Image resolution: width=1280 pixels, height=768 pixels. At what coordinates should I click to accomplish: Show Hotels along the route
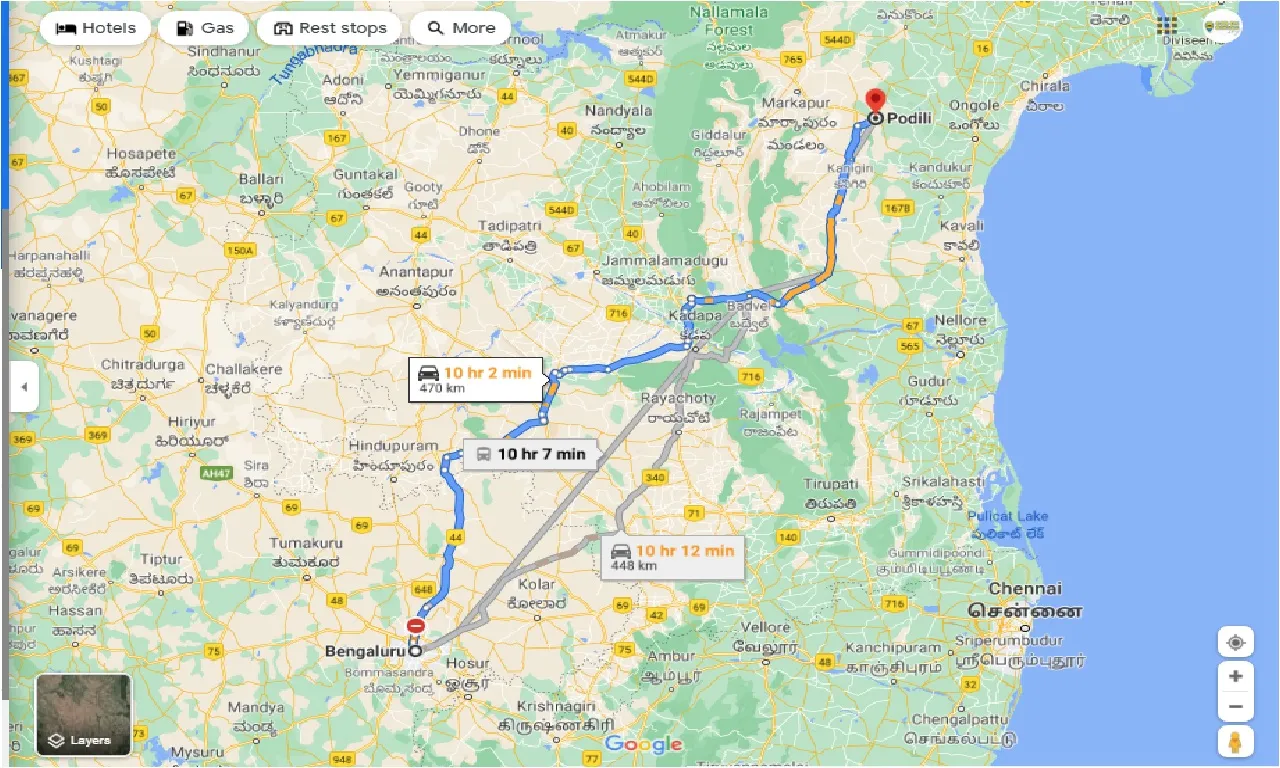(95, 28)
